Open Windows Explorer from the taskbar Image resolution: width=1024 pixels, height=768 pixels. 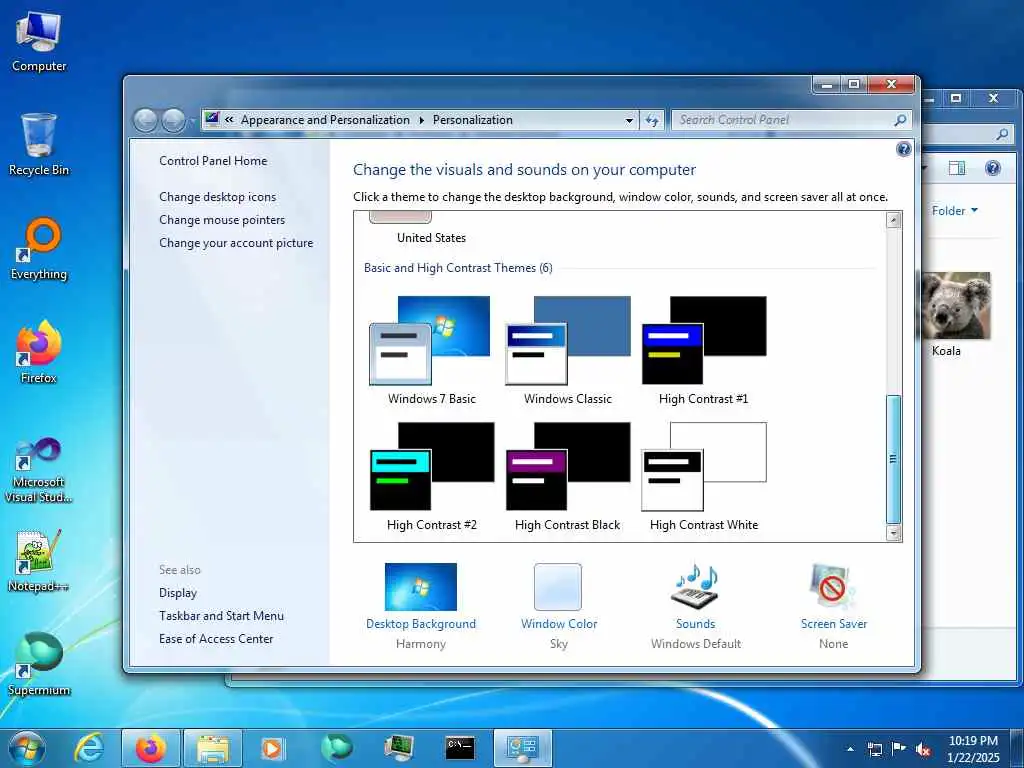[x=213, y=748]
